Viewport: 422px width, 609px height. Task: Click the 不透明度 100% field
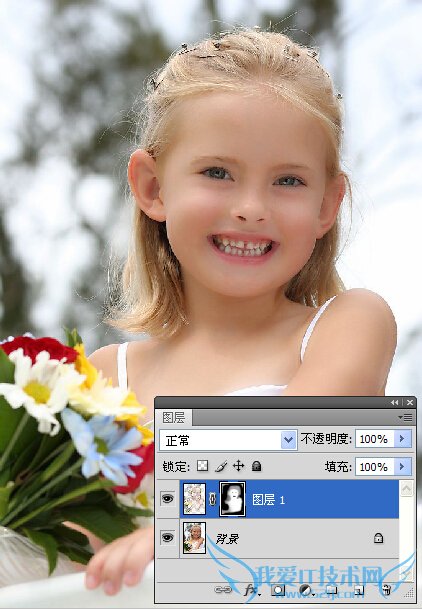pyautogui.click(x=375, y=439)
